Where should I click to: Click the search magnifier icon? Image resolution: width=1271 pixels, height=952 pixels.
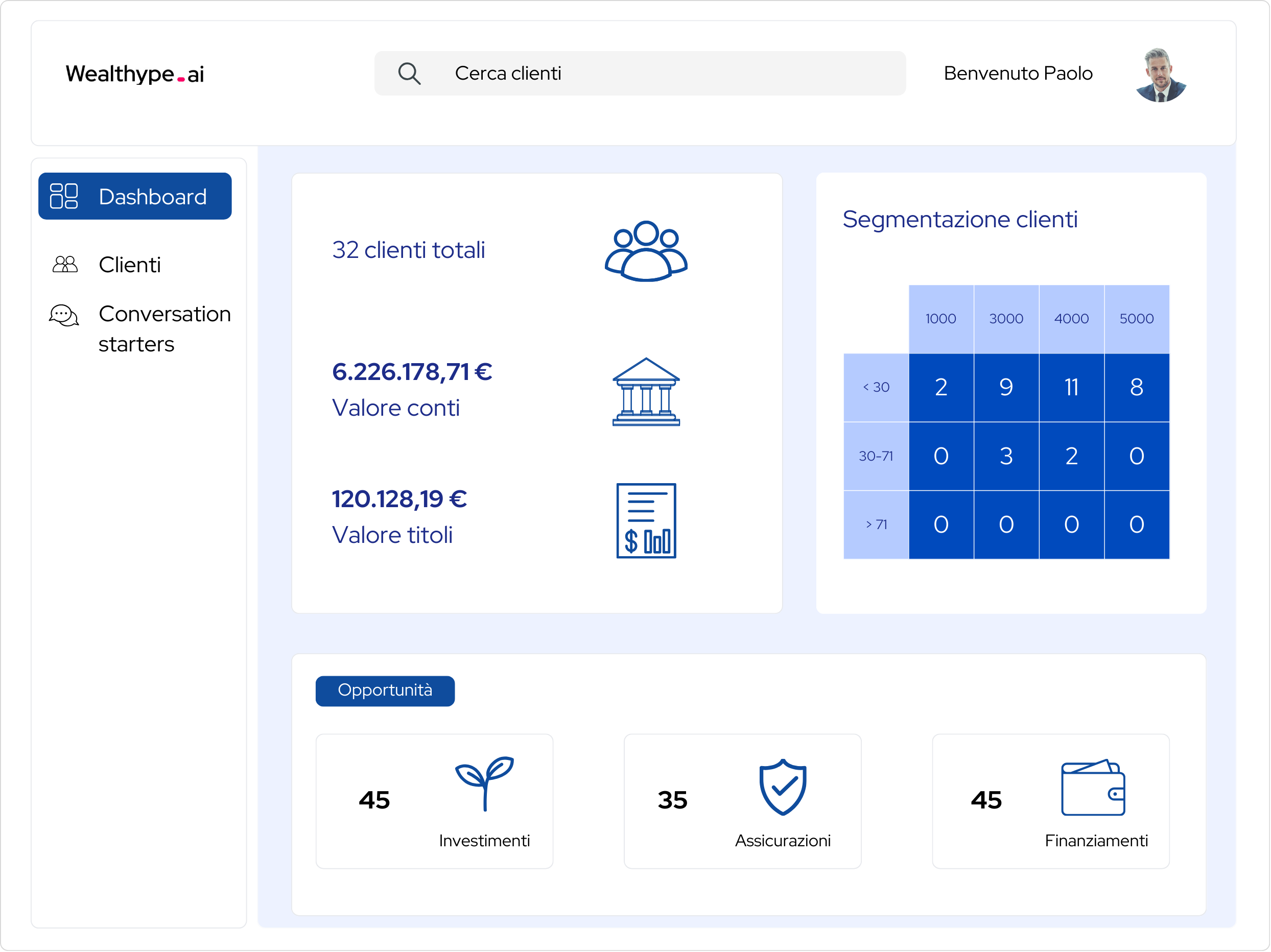pyautogui.click(x=409, y=74)
